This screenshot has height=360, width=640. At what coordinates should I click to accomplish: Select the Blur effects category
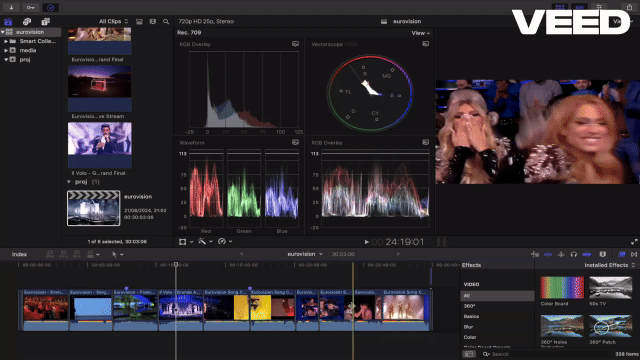(x=497, y=327)
